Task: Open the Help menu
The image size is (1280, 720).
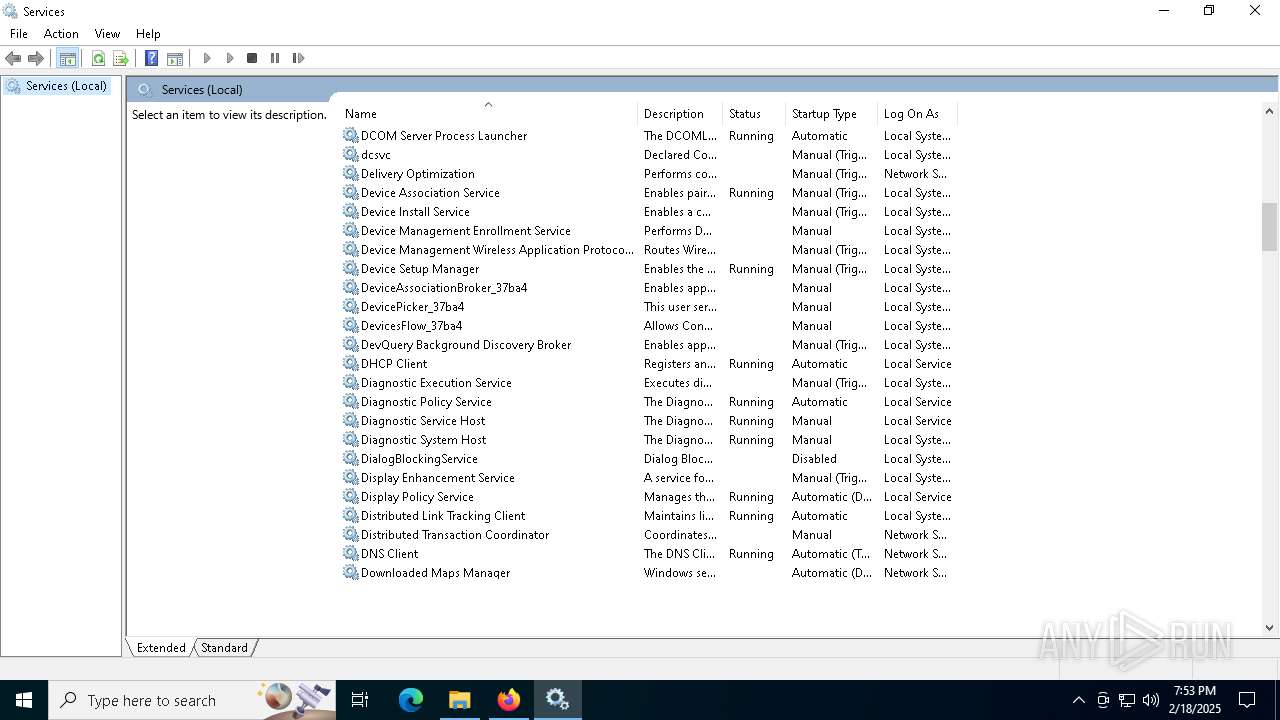Action: click(x=148, y=34)
